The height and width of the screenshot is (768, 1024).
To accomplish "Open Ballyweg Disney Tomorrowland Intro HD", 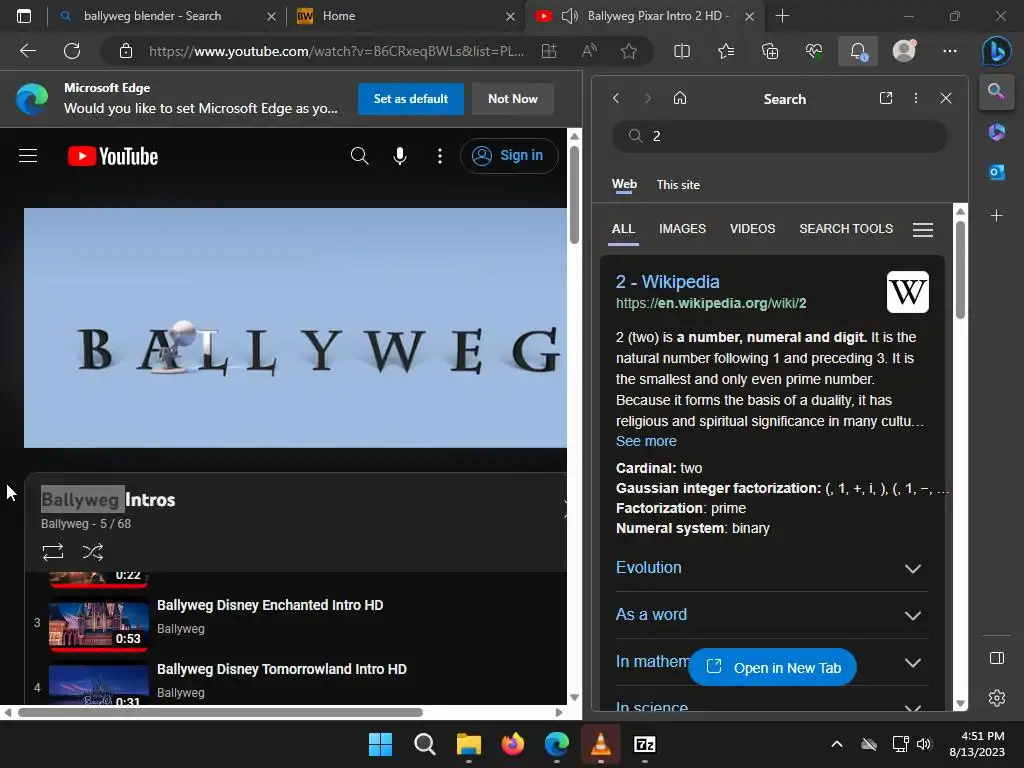I will point(281,669).
